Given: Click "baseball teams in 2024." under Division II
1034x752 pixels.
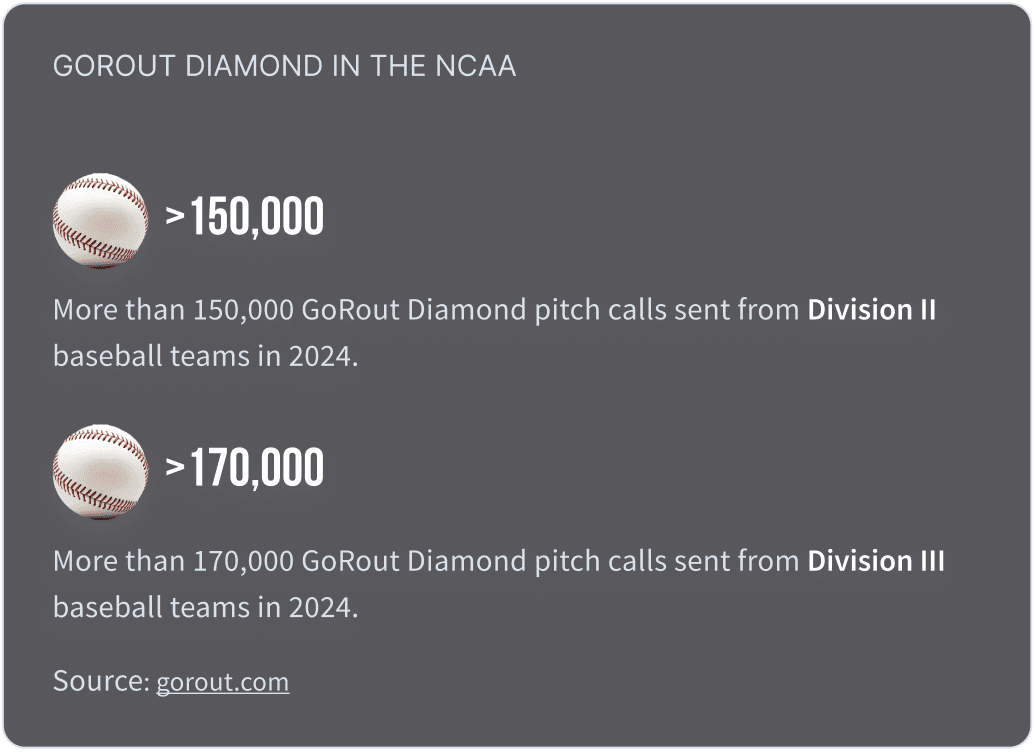Looking at the screenshot, I should [x=205, y=356].
